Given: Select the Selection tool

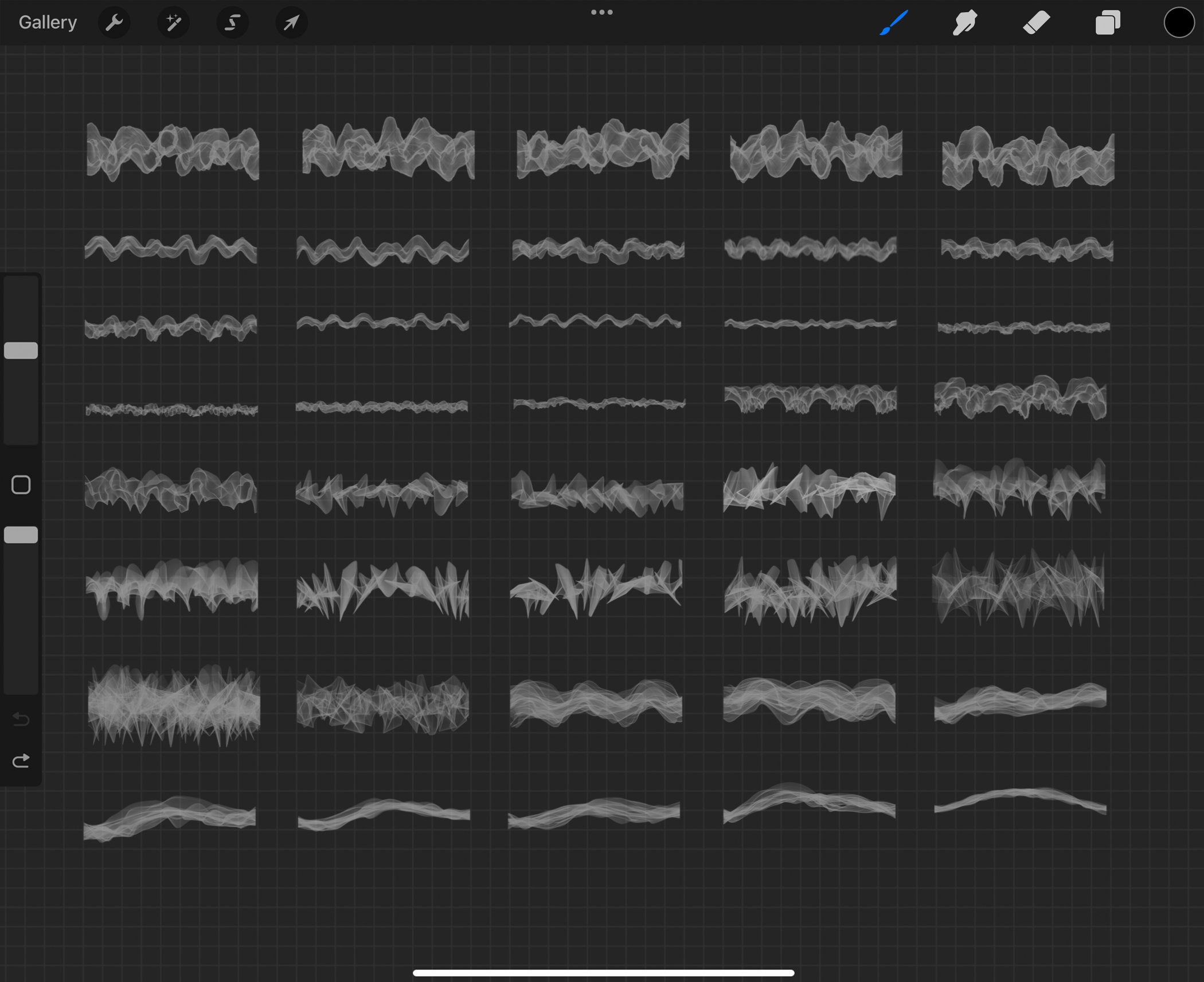Looking at the screenshot, I should point(232,23).
